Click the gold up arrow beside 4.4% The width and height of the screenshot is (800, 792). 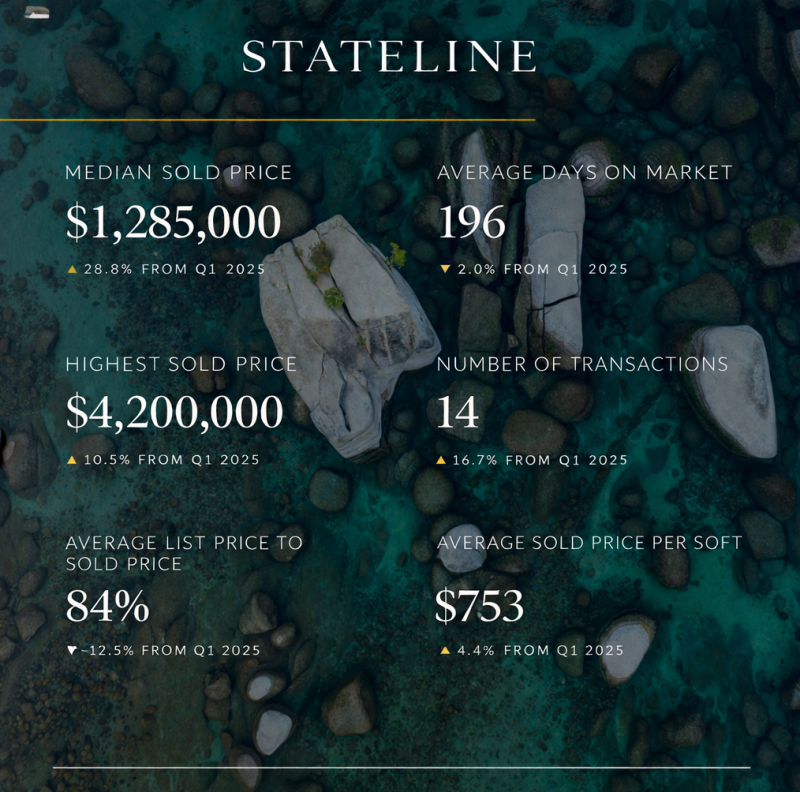(x=444, y=650)
